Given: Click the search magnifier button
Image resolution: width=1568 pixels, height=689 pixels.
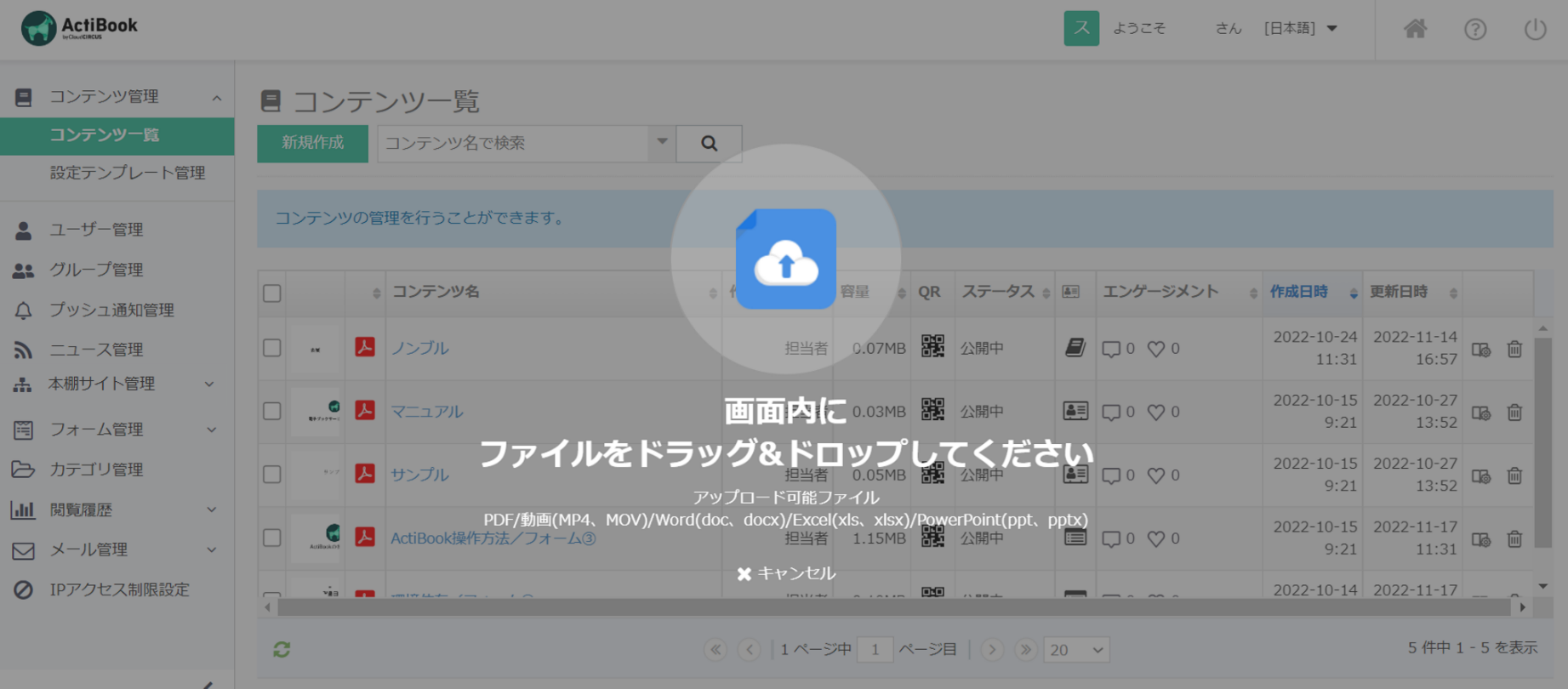Looking at the screenshot, I should (x=709, y=143).
